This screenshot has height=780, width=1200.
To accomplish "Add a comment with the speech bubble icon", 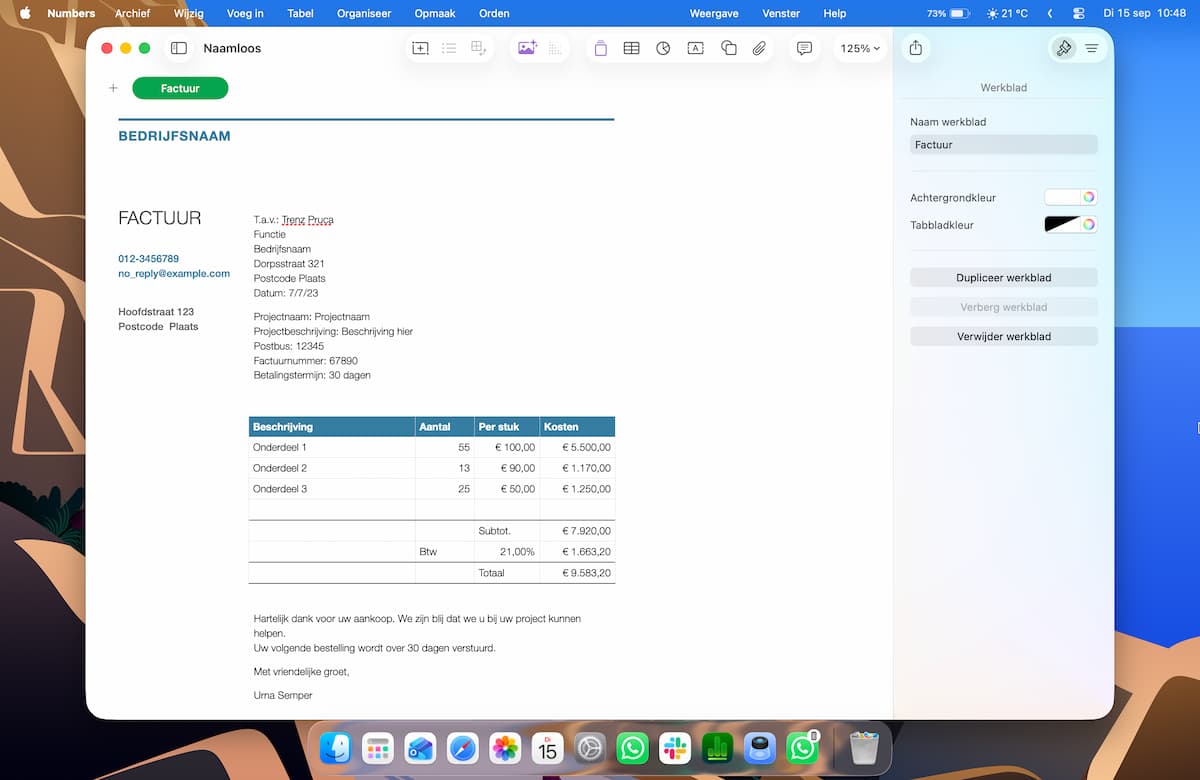I will (804, 48).
